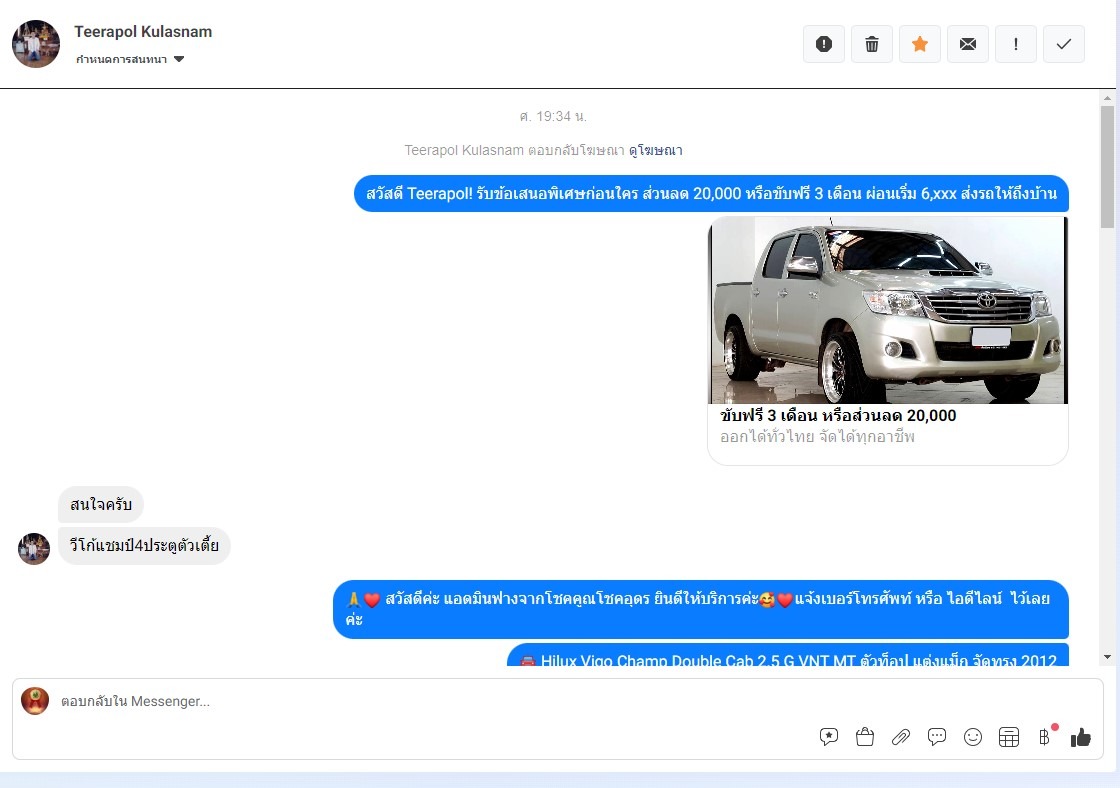This screenshot has height=788, width=1120.
Task: Click the scrollbar up arrow
Action: click(x=1107, y=98)
